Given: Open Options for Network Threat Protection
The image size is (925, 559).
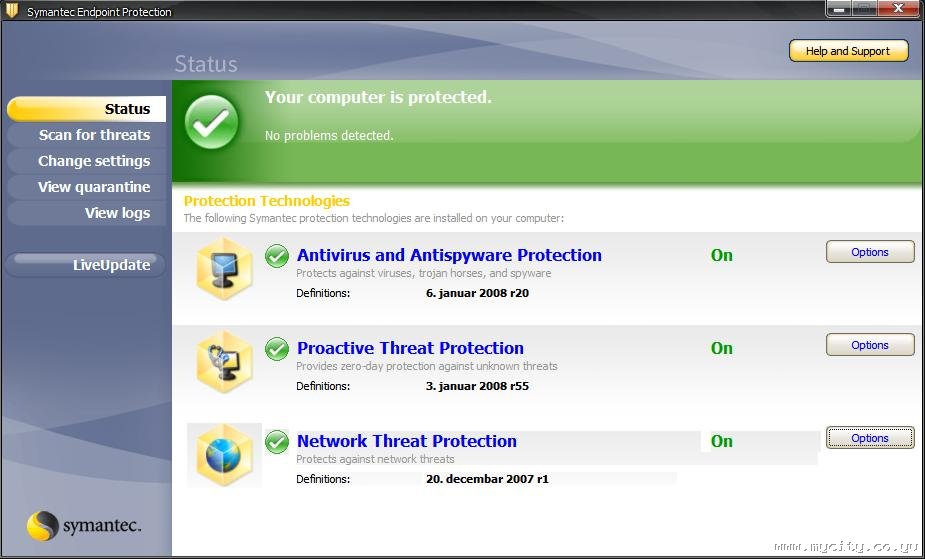Looking at the screenshot, I should click(869, 438).
